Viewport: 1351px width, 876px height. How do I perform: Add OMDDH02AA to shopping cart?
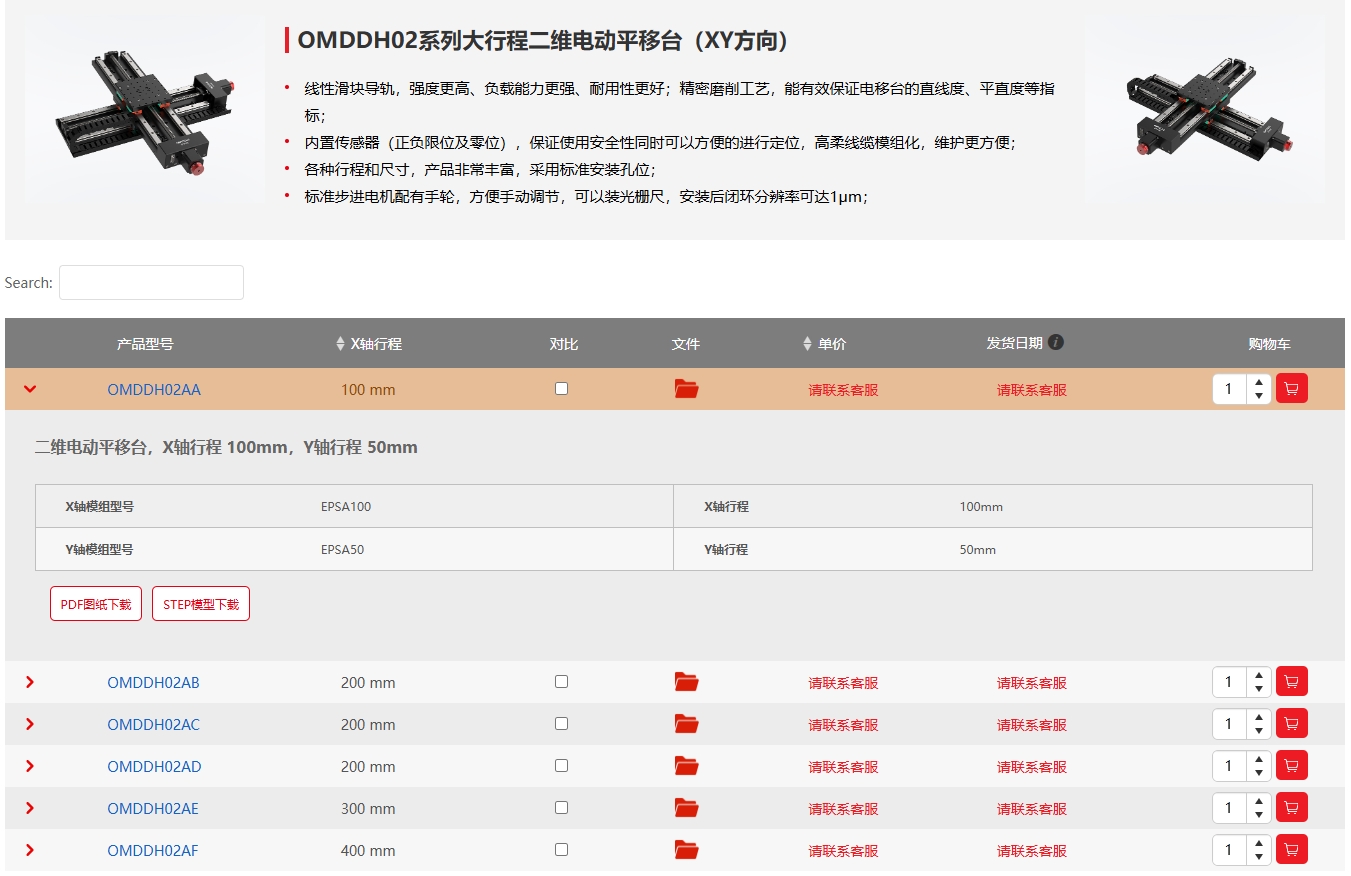point(1291,389)
